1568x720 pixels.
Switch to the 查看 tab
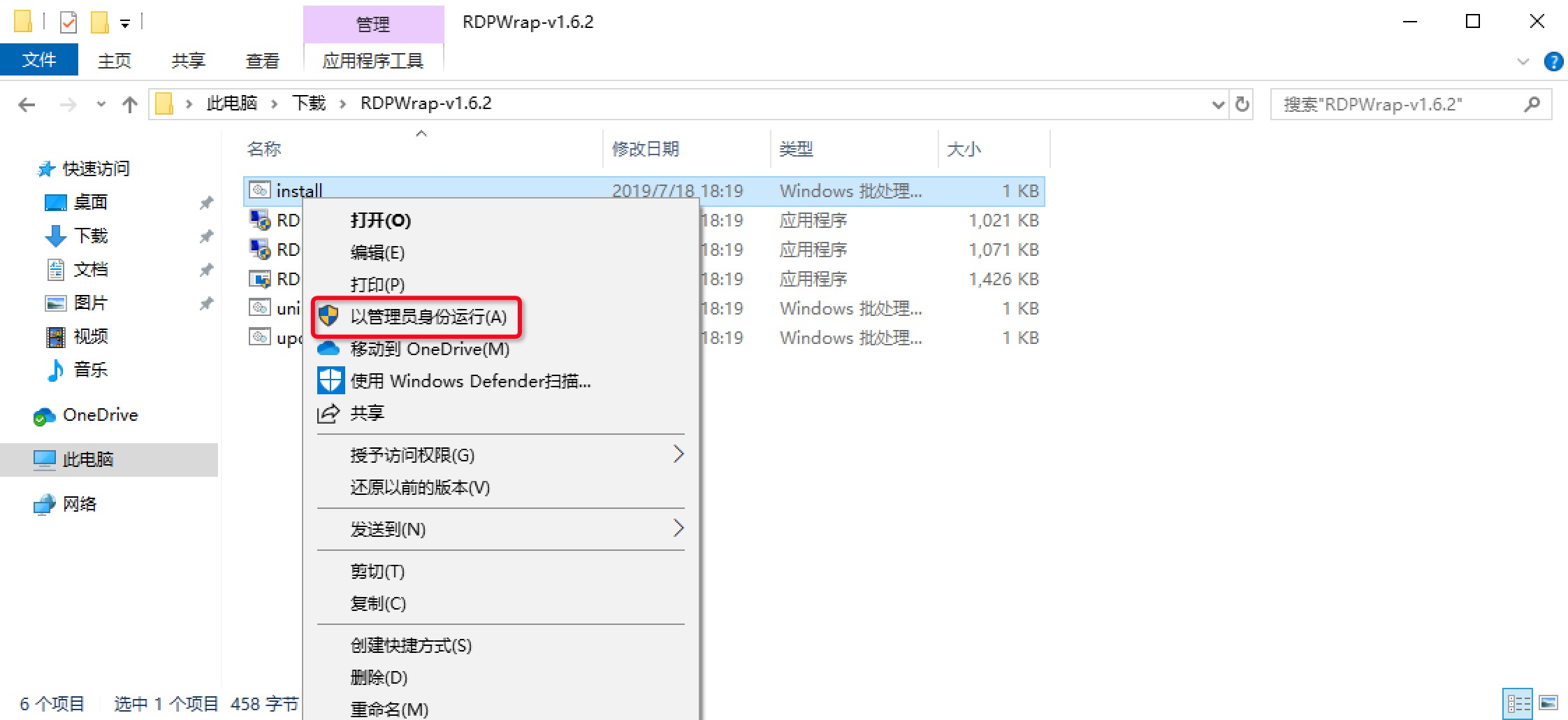coord(263,61)
